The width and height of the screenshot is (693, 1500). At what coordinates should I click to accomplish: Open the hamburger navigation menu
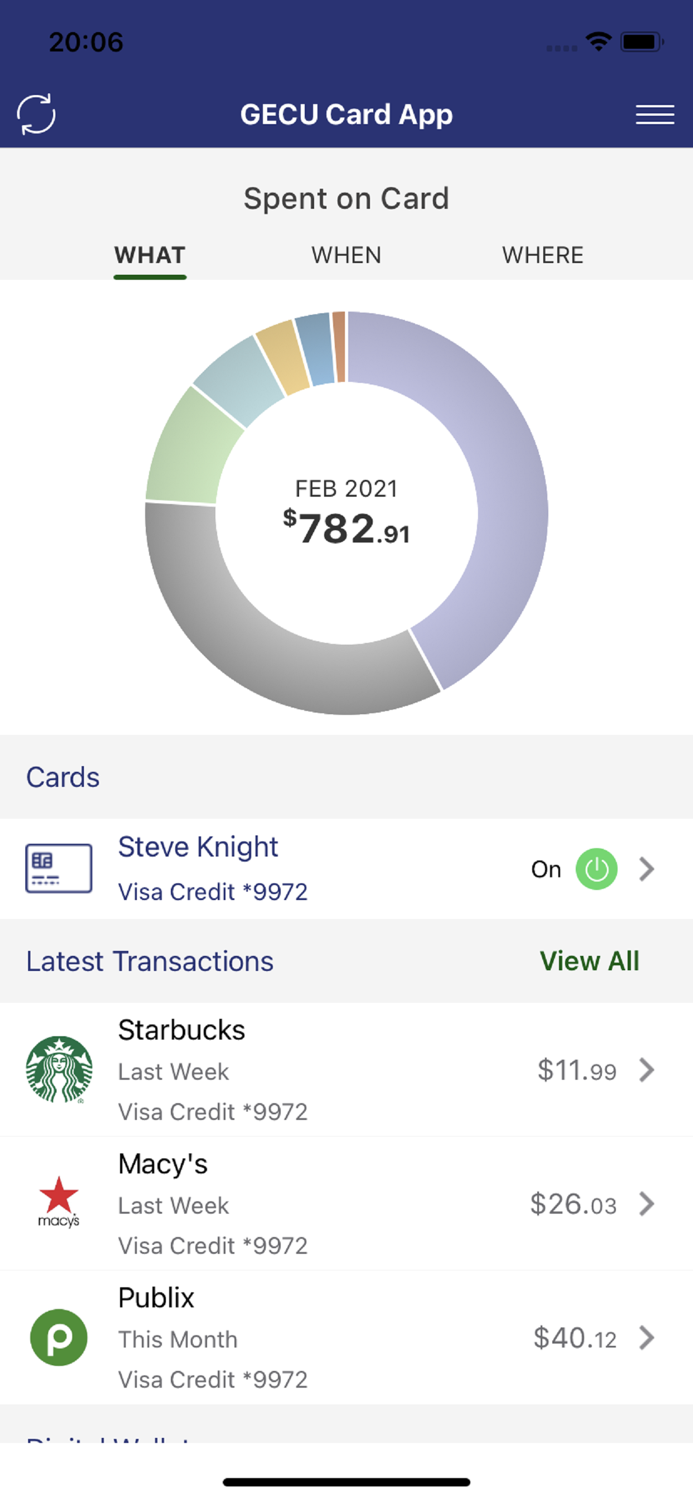(655, 114)
